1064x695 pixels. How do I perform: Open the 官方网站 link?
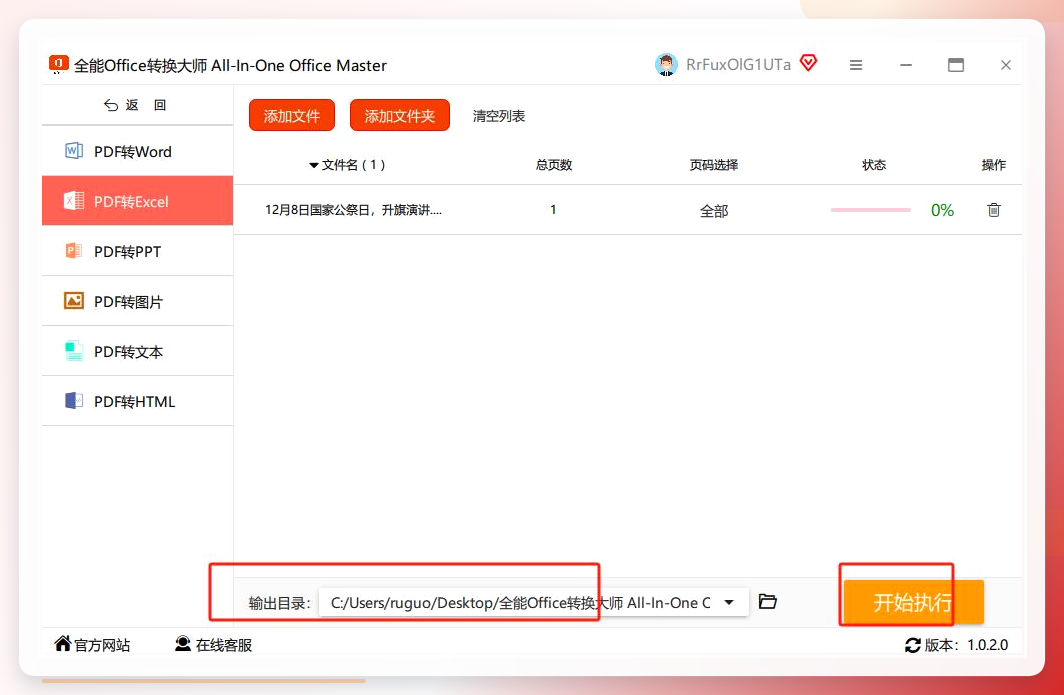pyautogui.click(x=92, y=644)
